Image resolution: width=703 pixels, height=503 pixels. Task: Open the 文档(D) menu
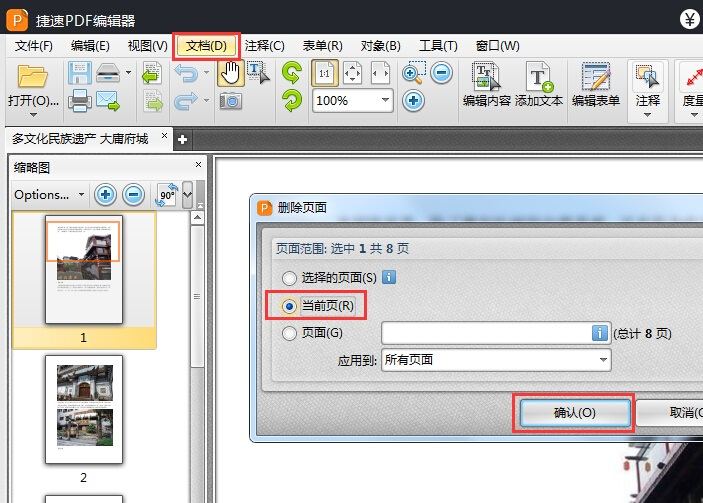206,46
